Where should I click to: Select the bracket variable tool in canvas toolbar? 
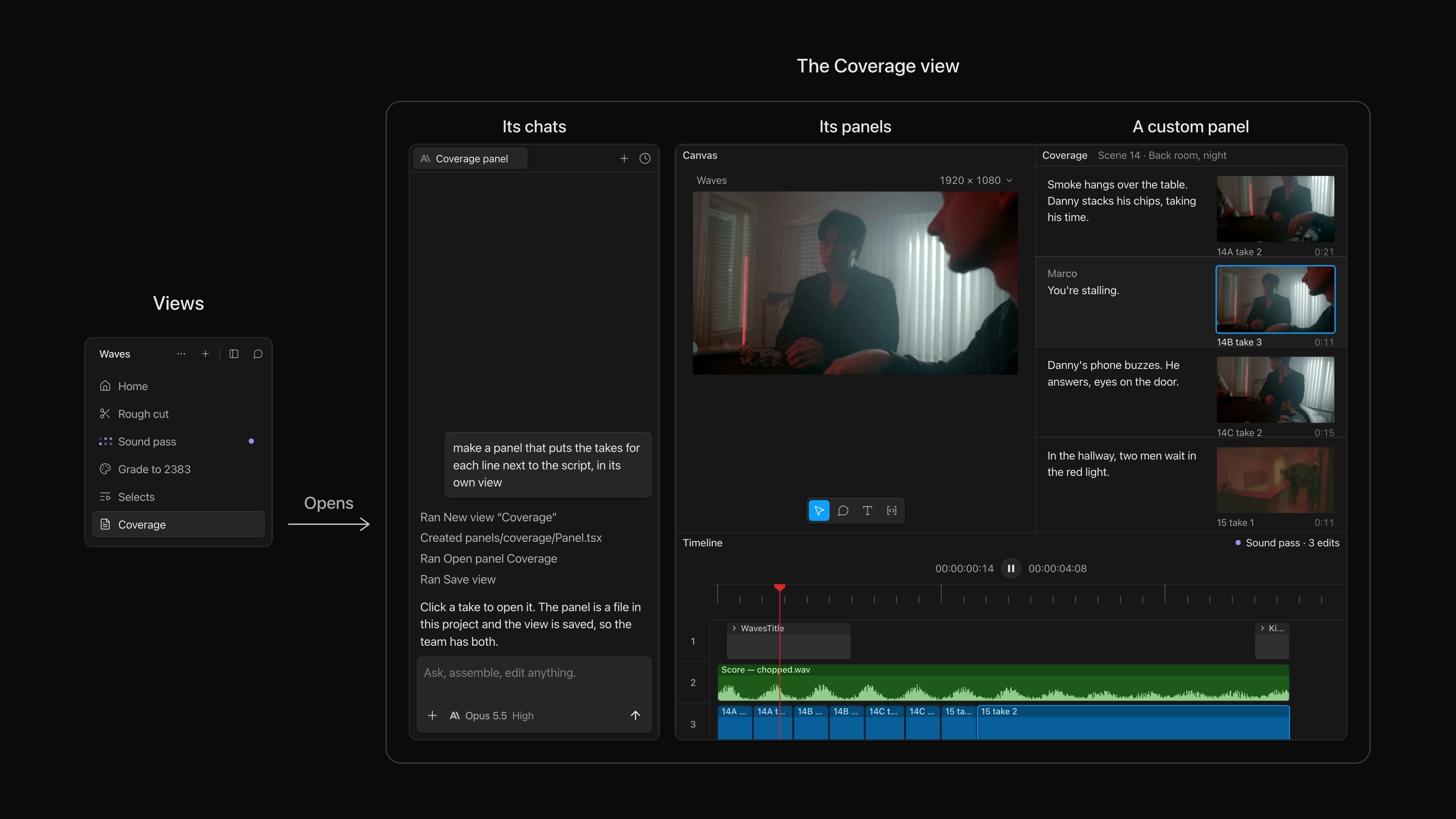tap(892, 511)
